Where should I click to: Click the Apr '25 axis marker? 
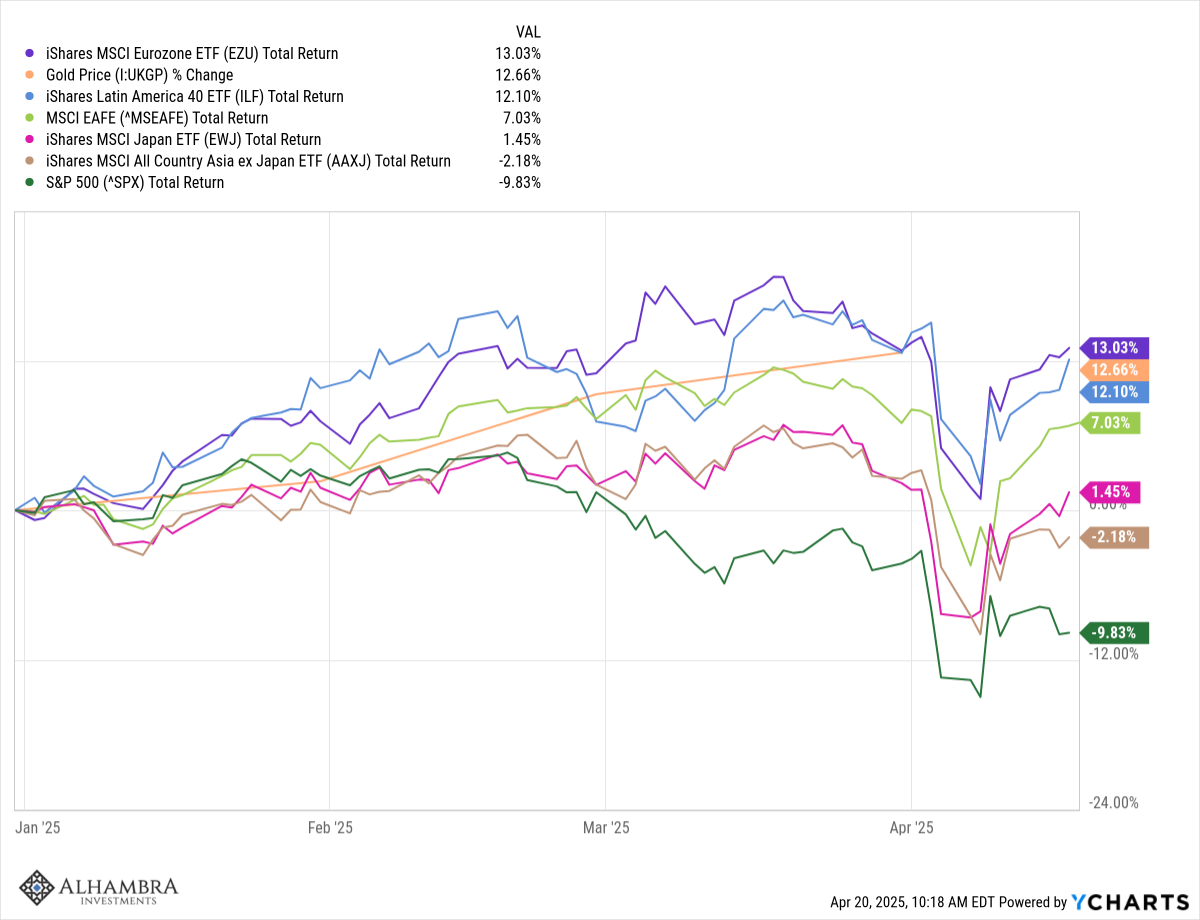point(911,828)
